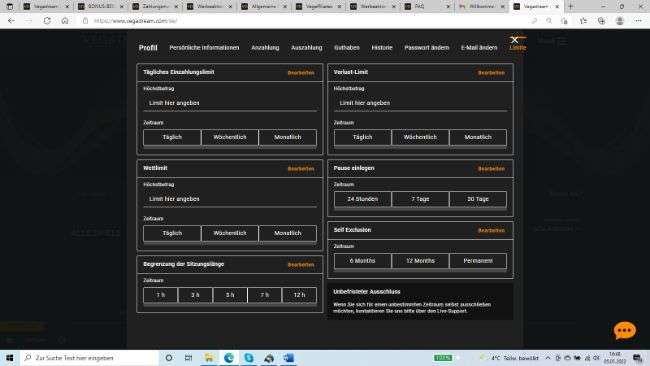Viewport: 650px width, 366px height.
Task: Select Wöchentlich under Verlust-Limit
Action: click(x=420, y=137)
